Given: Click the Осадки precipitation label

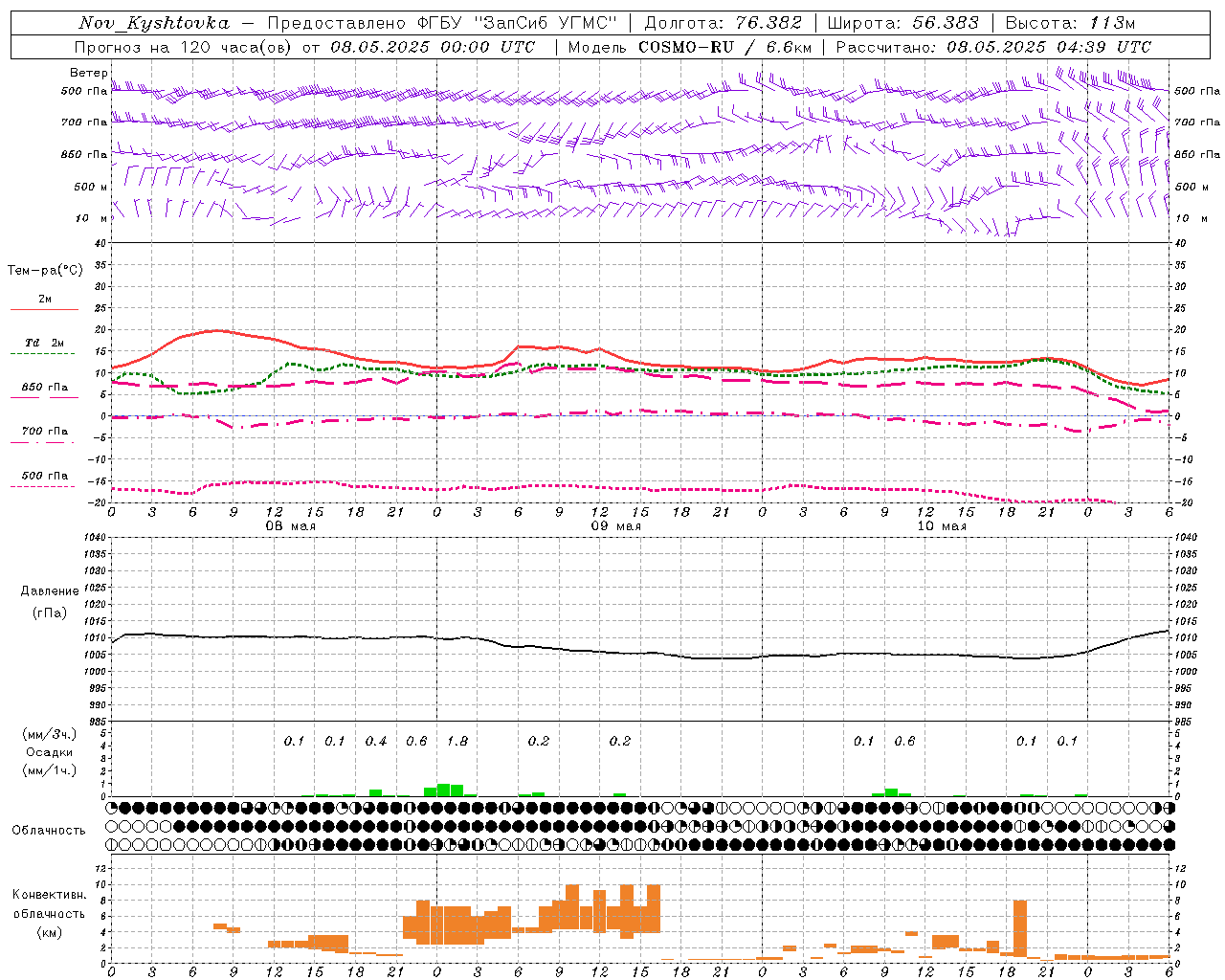Looking at the screenshot, I should coord(49,752).
